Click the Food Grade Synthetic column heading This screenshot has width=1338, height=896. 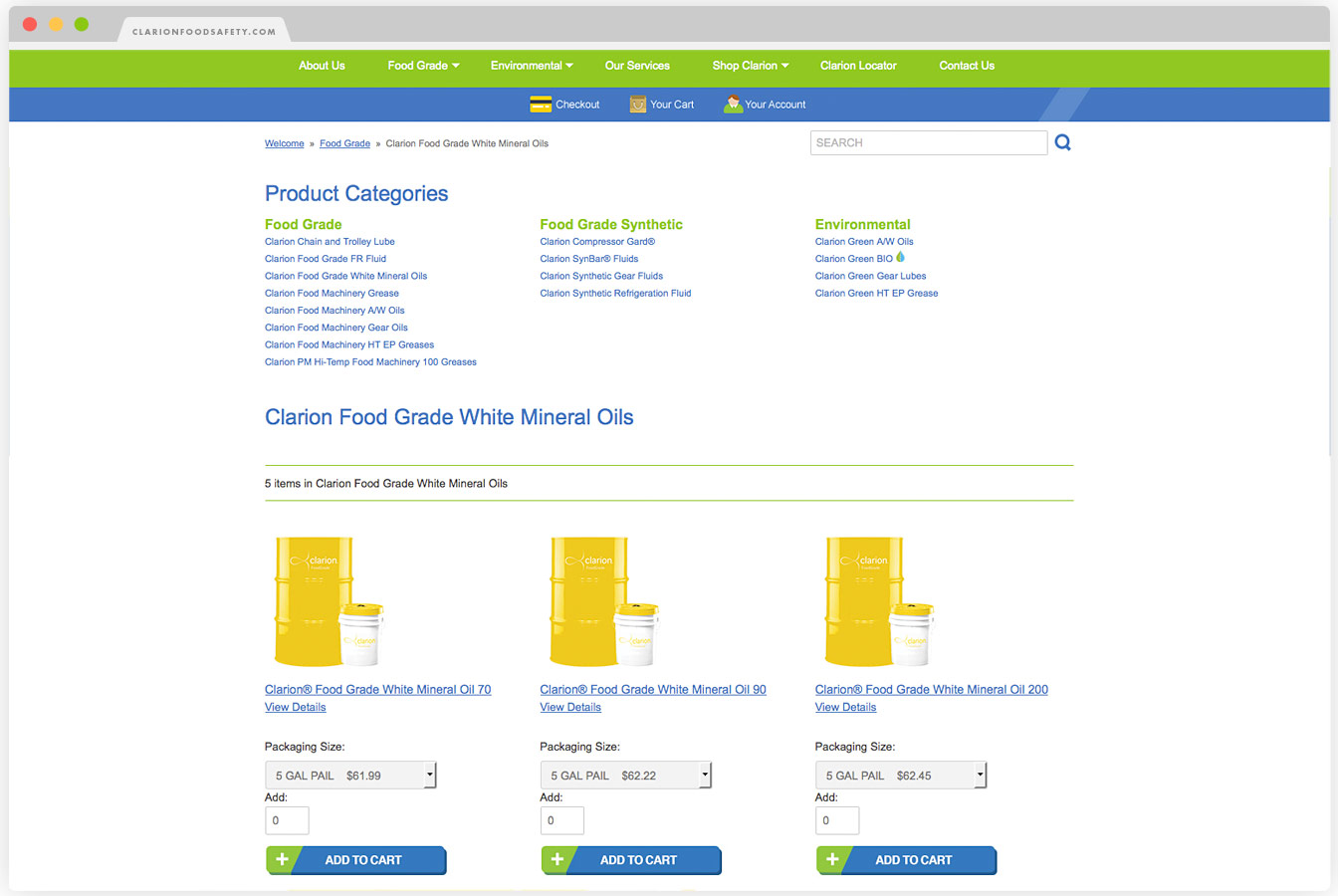point(611,224)
